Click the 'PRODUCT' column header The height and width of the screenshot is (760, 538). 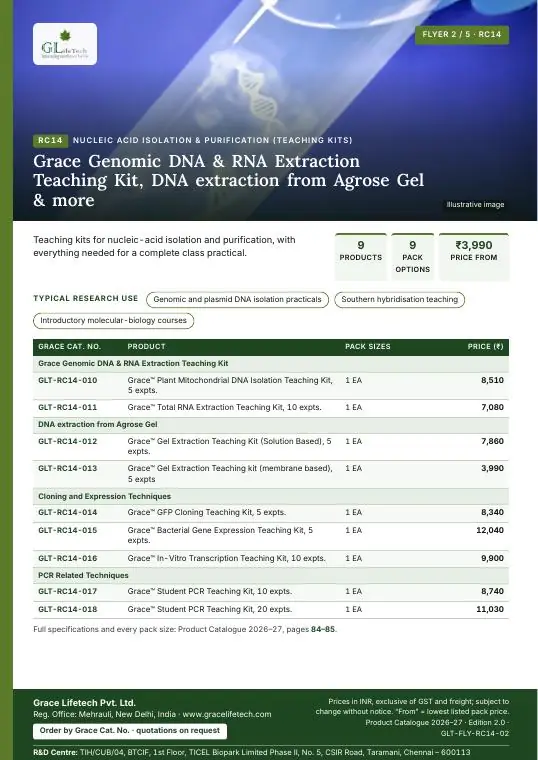pyautogui.click(x=146, y=347)
